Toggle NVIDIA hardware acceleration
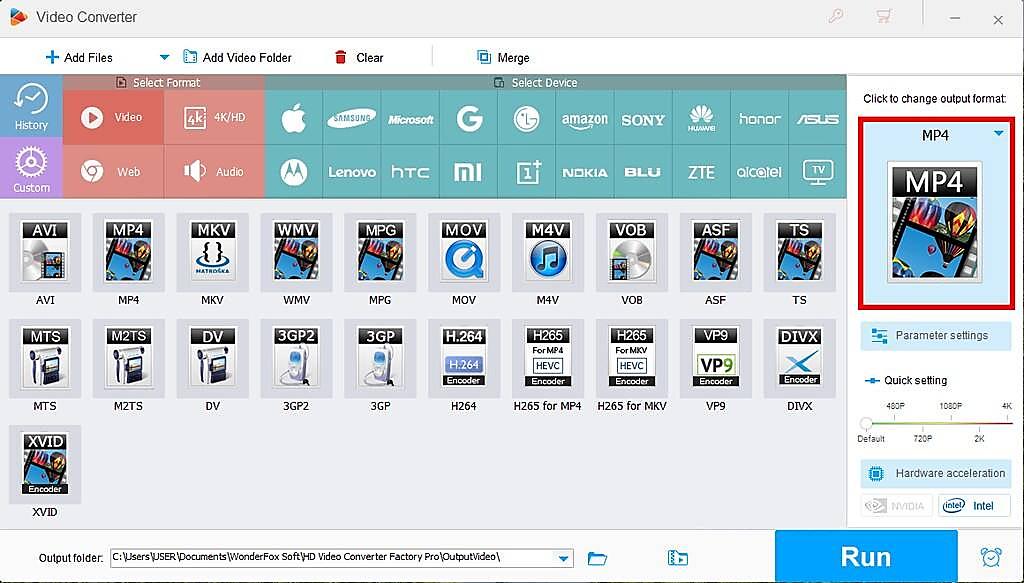Screen dimensions: 1024x583 (x=897, y=505)
